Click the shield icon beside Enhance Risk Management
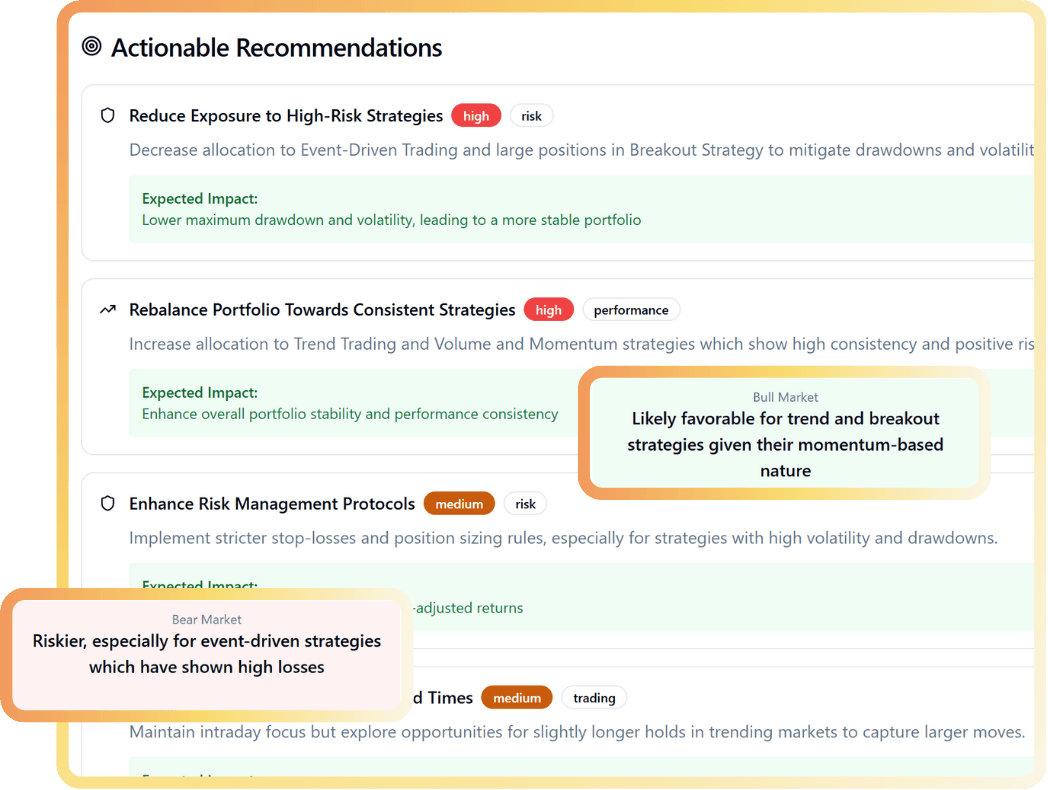The width and height of the screenshot is (1048, 790). (108, 504)
